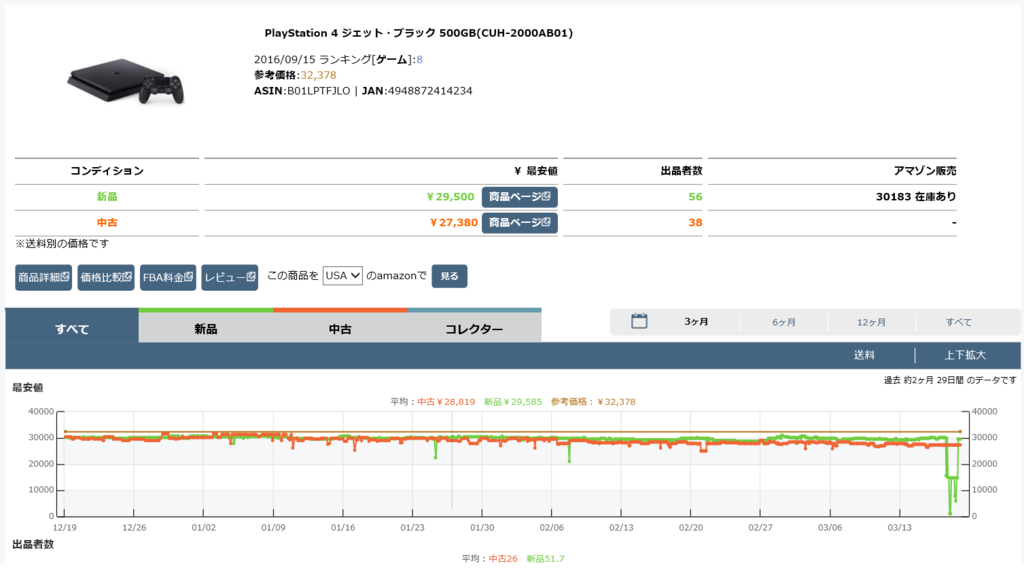
Task: Click the 中古 condition row label
Action: click(107, 223)
